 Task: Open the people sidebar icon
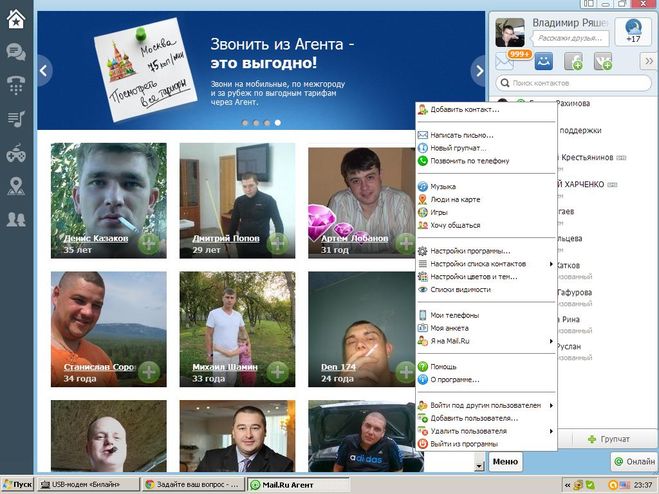[x=16, y=219]
